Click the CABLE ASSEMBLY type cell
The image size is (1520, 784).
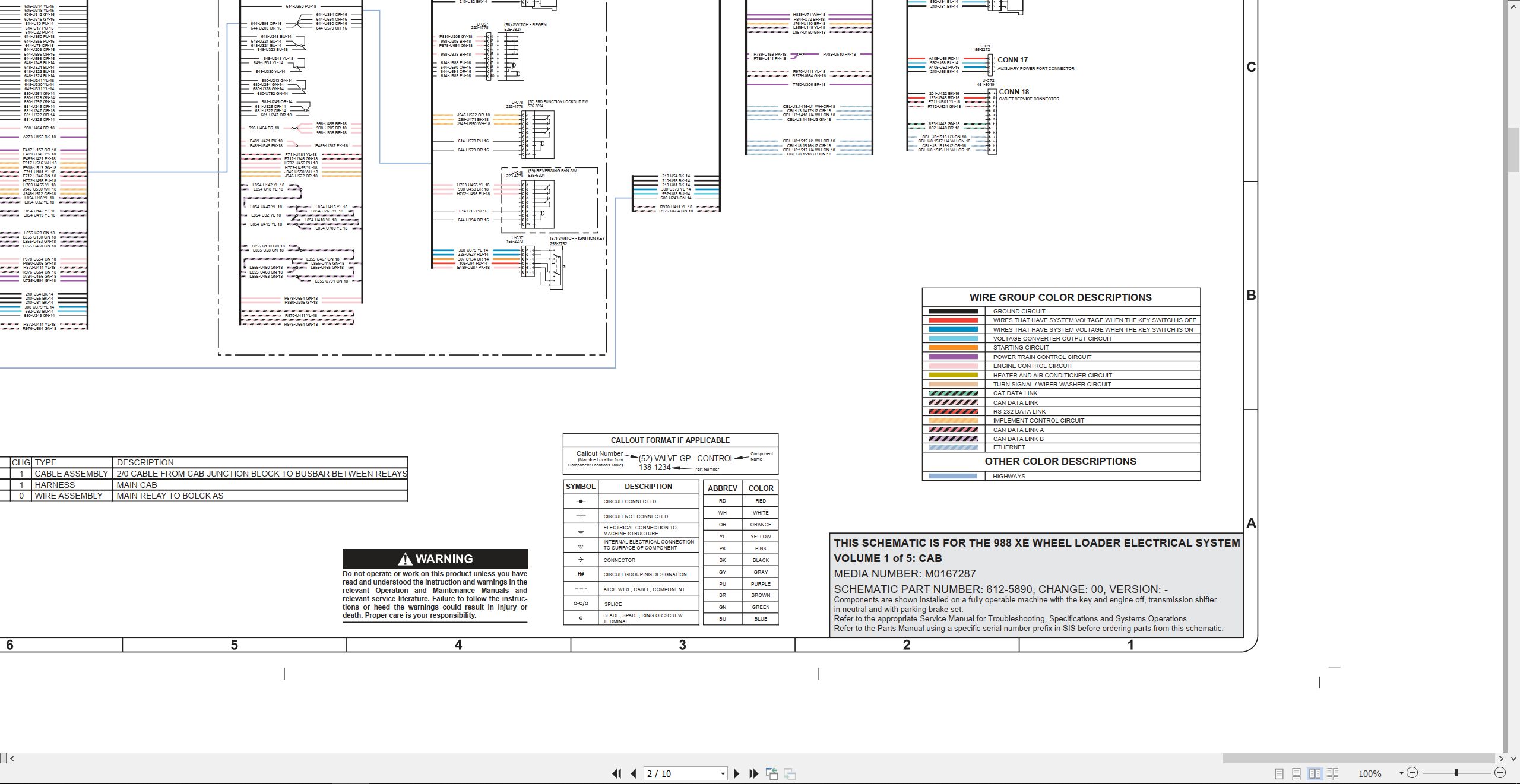click(71, 474)
